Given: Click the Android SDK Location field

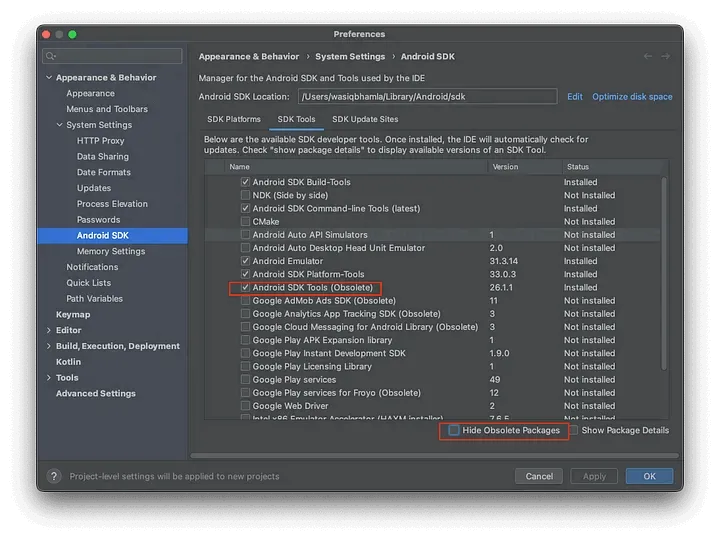Looking at the screenshot, I should [x=428, y=96].
